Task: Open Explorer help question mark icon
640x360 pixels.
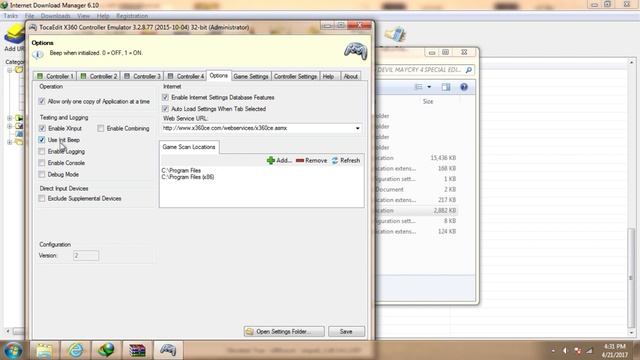Action: click(464, 87)
